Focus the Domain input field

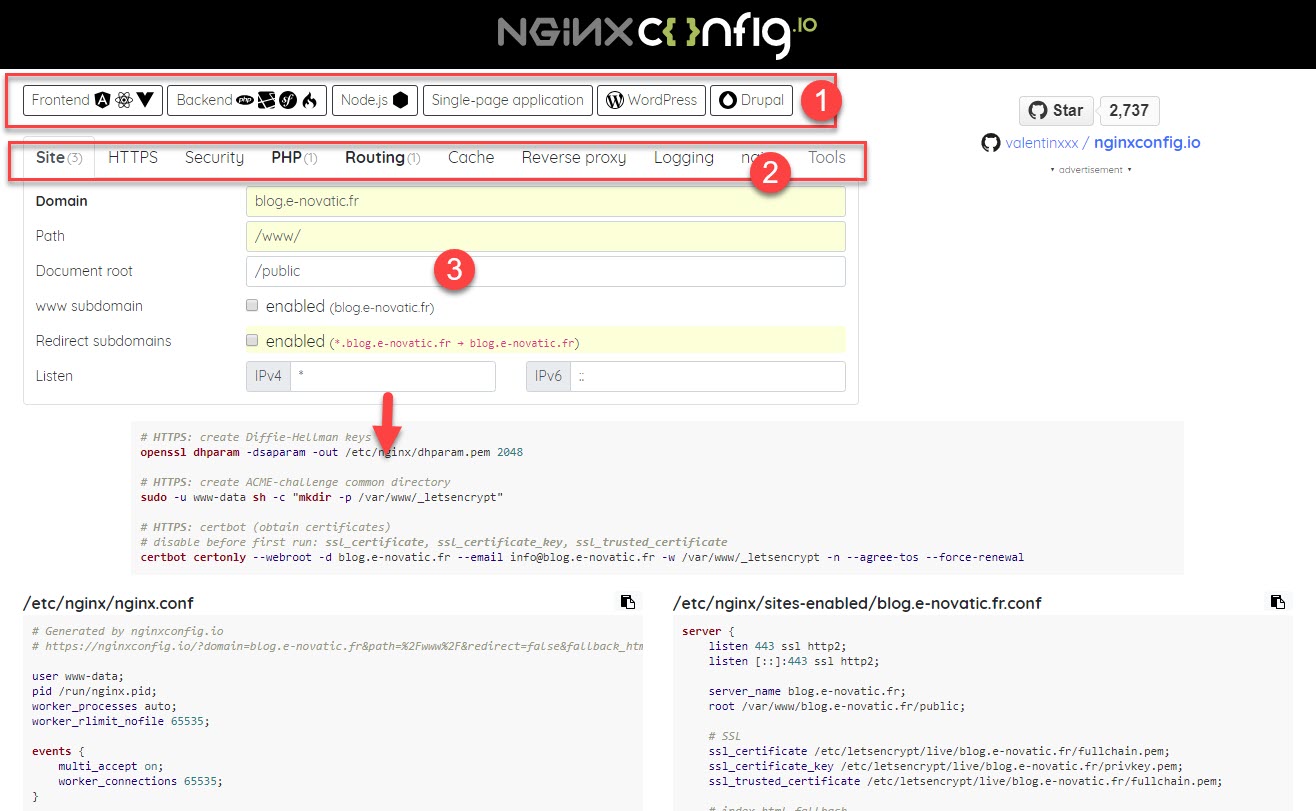click(x=545, y=201)
